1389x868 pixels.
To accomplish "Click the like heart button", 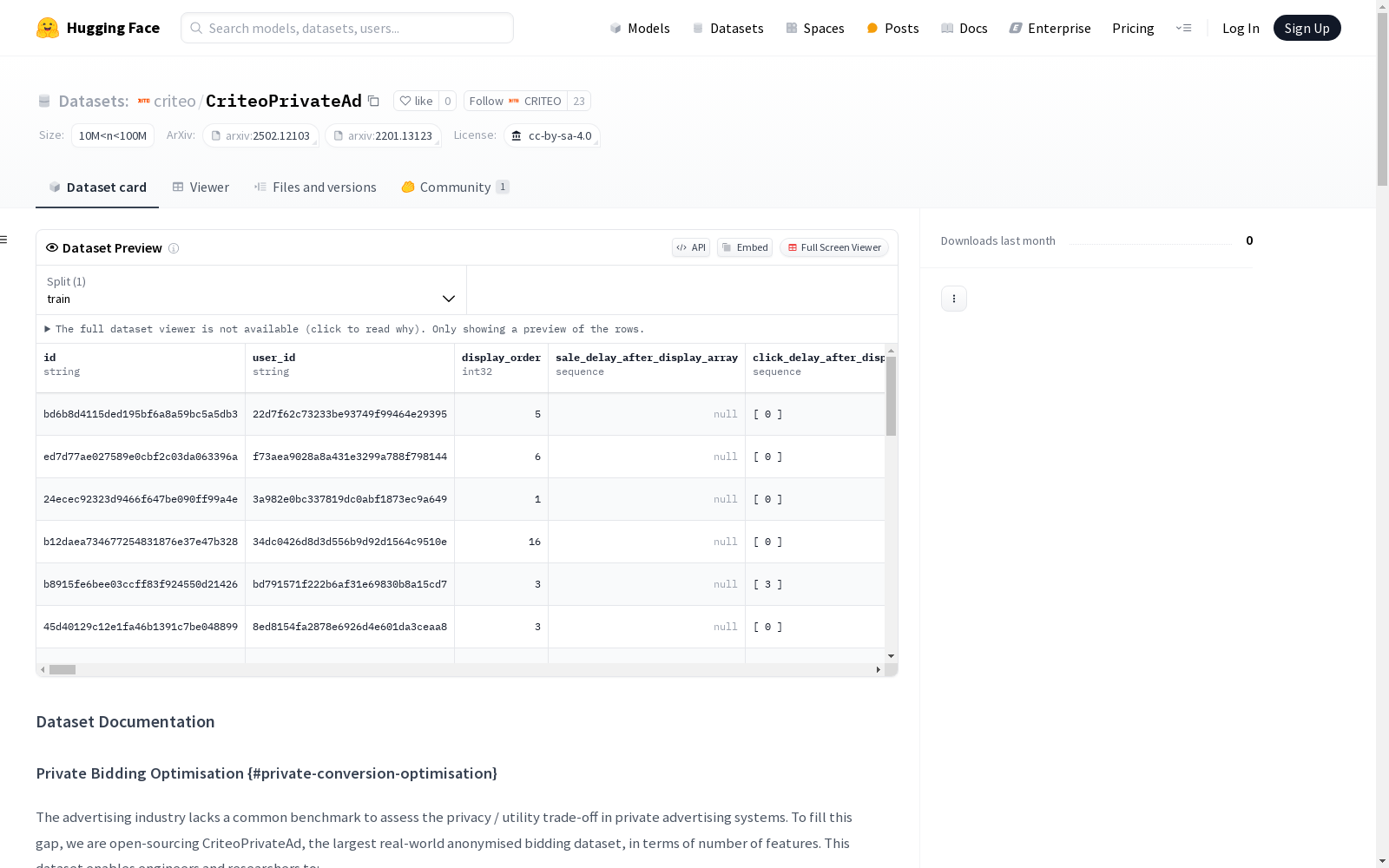I will click(x=416, y=101).
